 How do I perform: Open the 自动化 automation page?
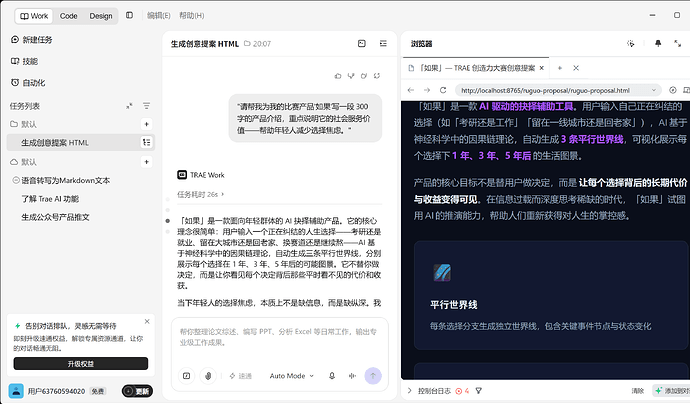(x=28, y=83)
